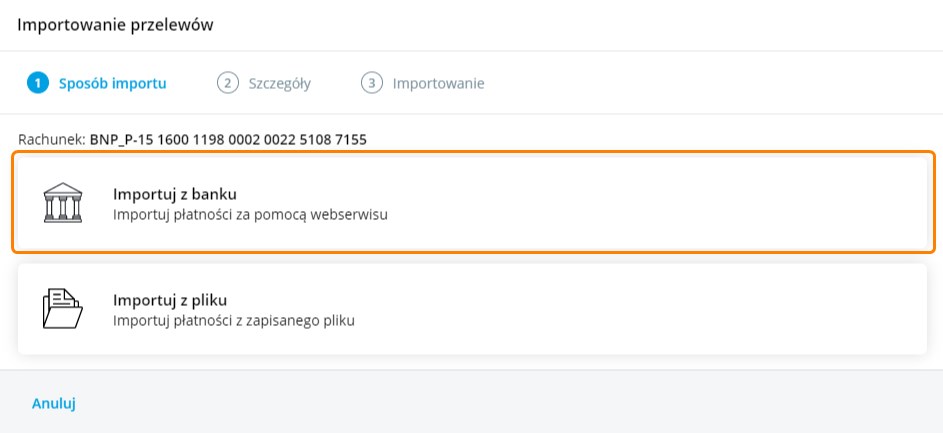Click the bank building icon

pos(63,202)
